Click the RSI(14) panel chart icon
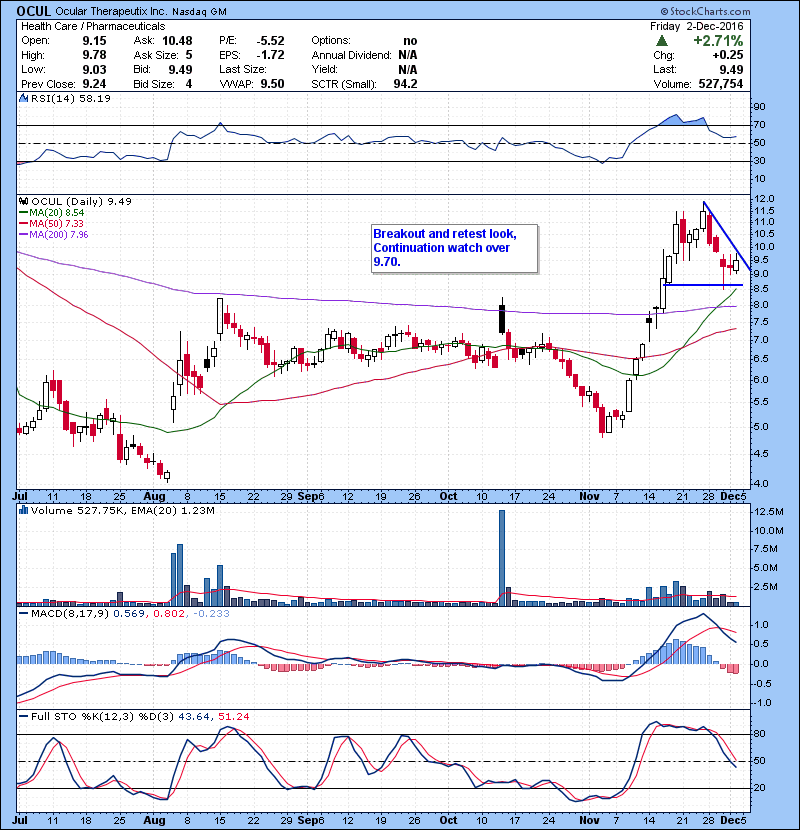Viewport: 800px width, 830px height. 23,98
